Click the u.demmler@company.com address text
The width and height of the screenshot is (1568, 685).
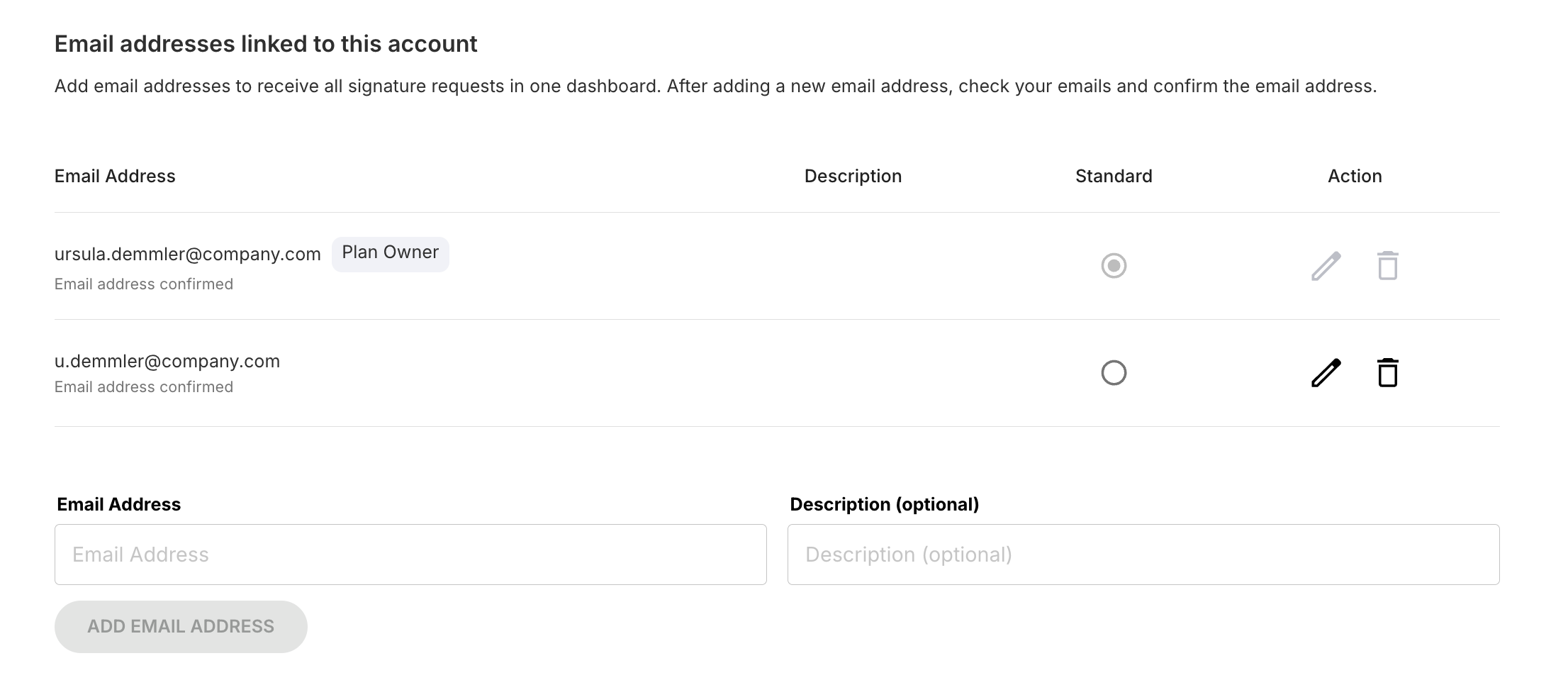click(167, 362)
